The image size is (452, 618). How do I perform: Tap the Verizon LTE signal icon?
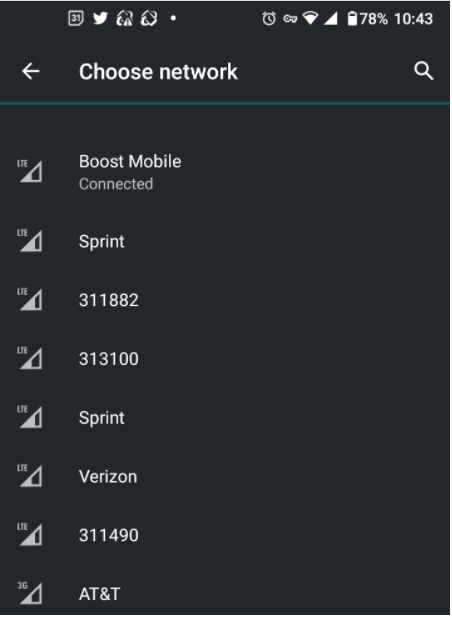pos(30,475)
